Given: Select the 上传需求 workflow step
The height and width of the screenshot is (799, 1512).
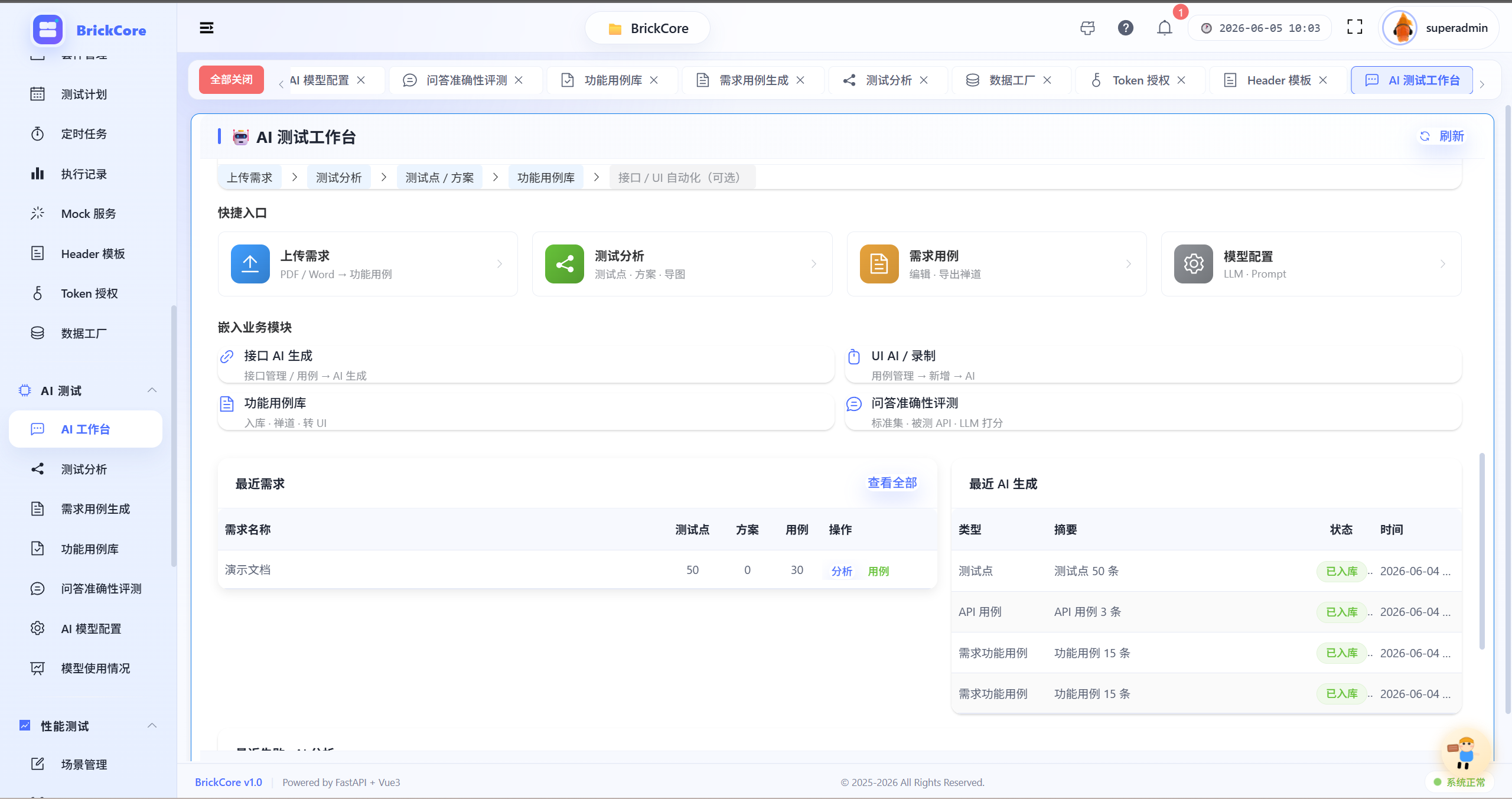Looking at the screenshot, I should [250, 178].
